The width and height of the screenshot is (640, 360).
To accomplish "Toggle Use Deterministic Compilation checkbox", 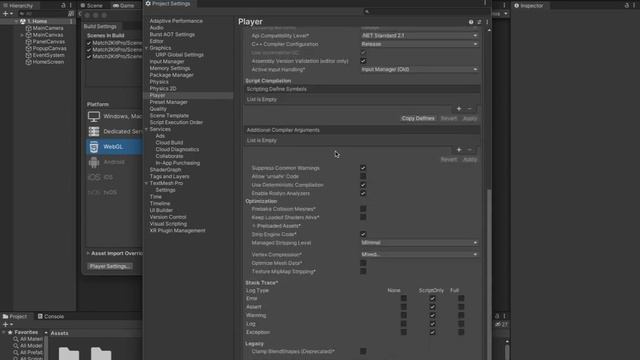I will click(x=363, y=185).
